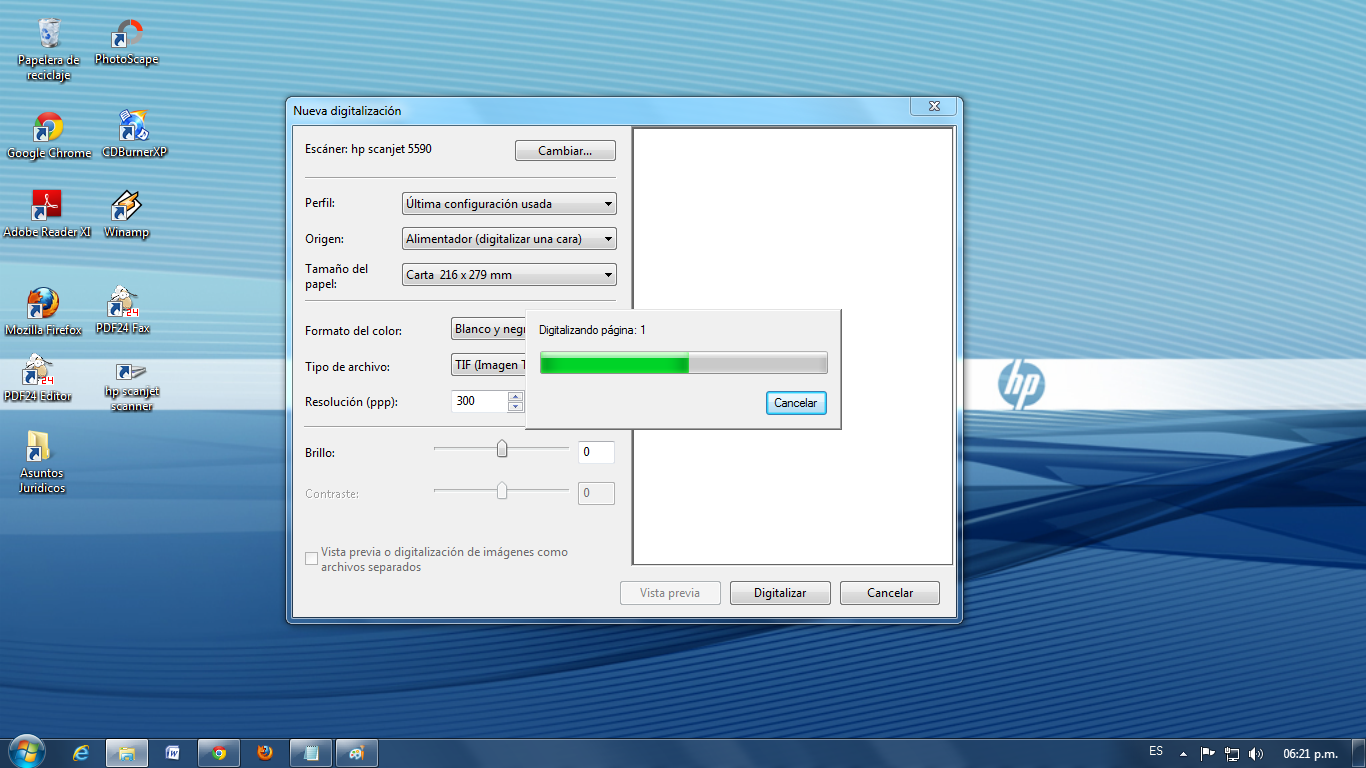This screenshot has height=768, width=1366.
Task: Select Adobe Reader XI desktop shortcut
Action: (47, 214)
